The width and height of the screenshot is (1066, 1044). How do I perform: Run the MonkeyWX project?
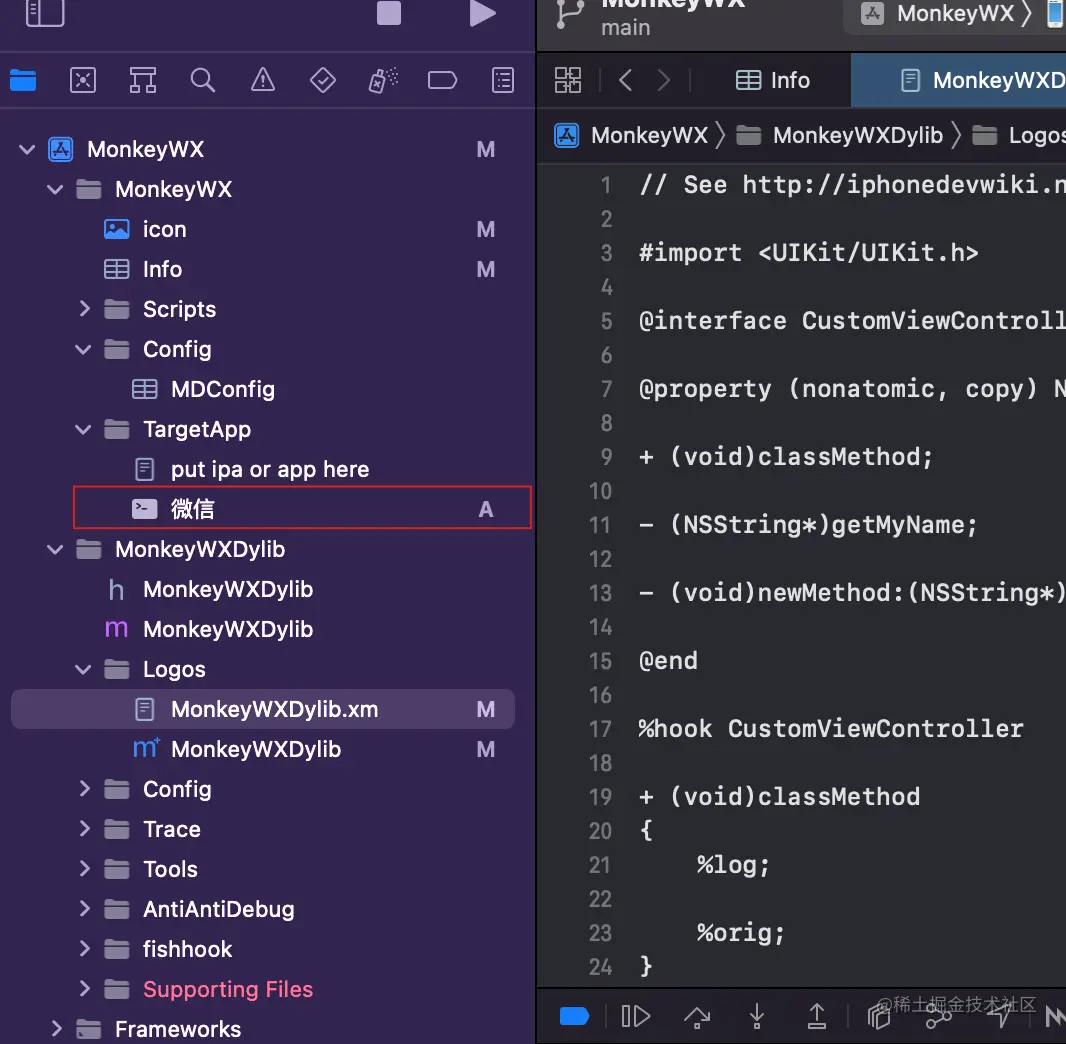tap(482, 12)
